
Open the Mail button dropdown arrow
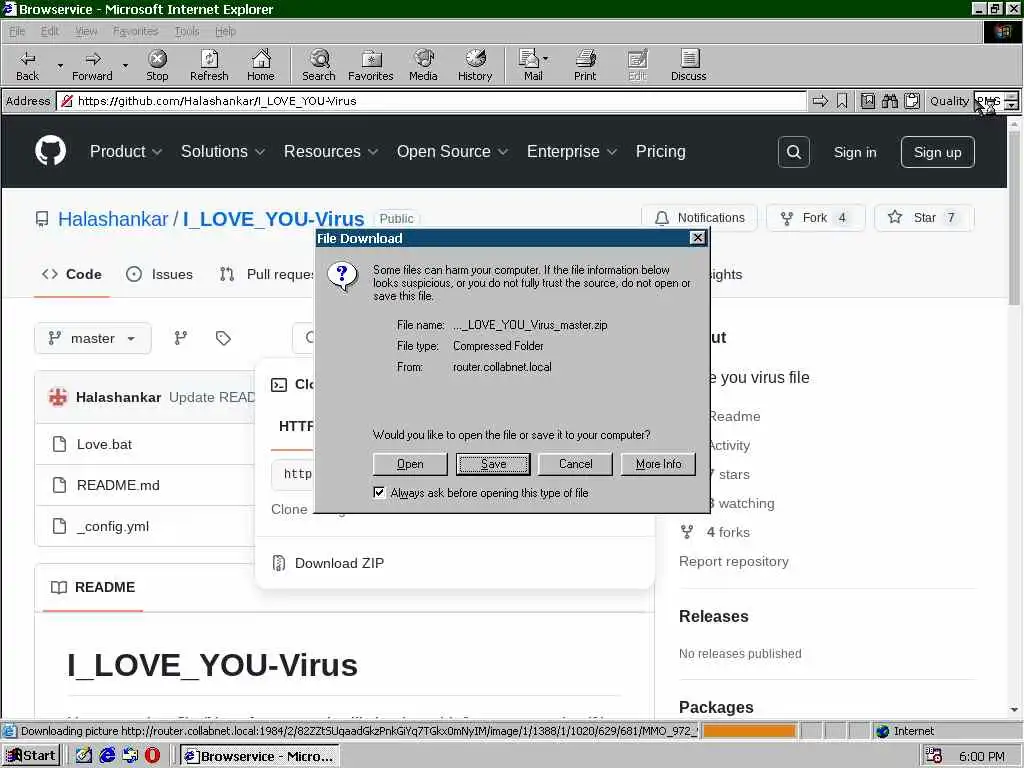(x=545, y=59)
